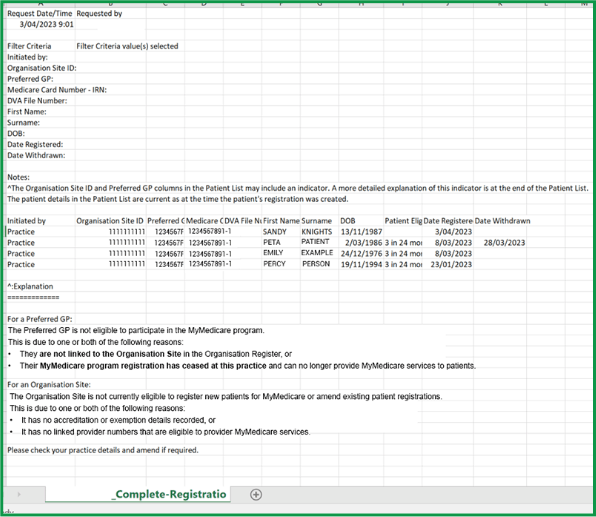Click date withdrawn cell '28/03/2023'
The image size is (596, 517).
pyautogui.click(x=504, y=243)
